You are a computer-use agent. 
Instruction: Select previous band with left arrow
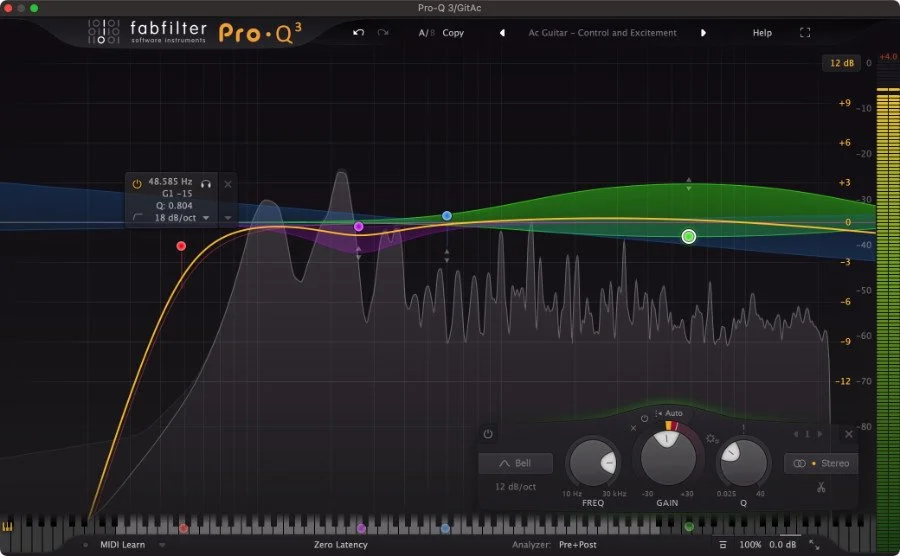coord(796,434)
